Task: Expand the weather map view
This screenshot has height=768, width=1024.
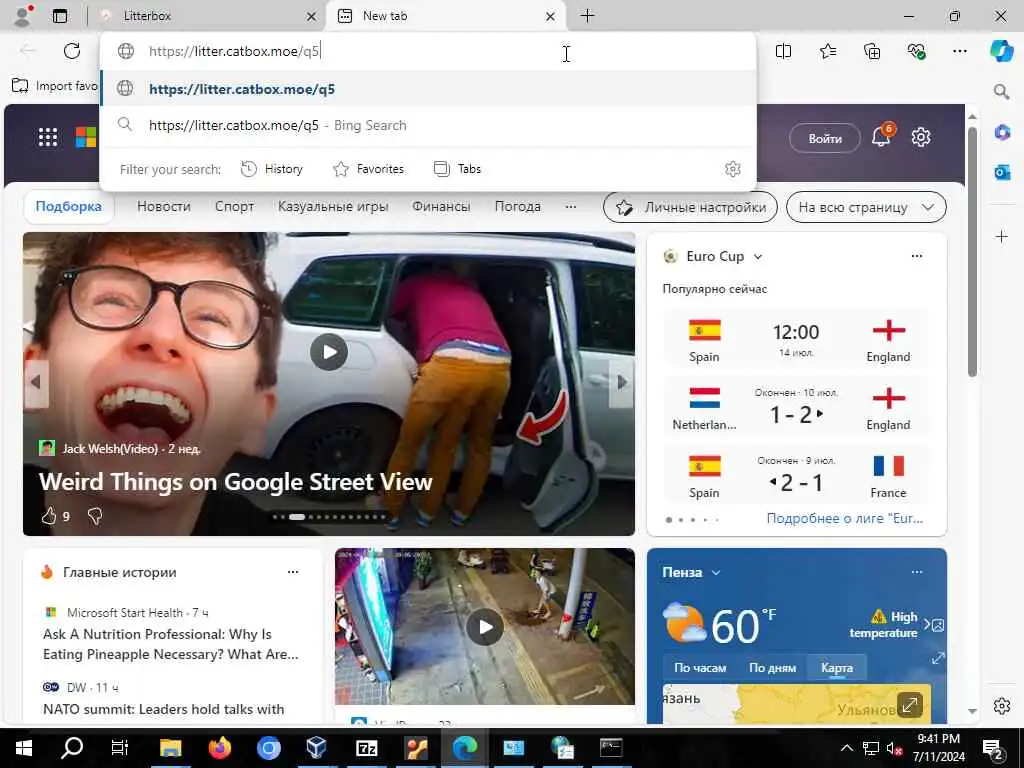Action: tap(910, 705)
